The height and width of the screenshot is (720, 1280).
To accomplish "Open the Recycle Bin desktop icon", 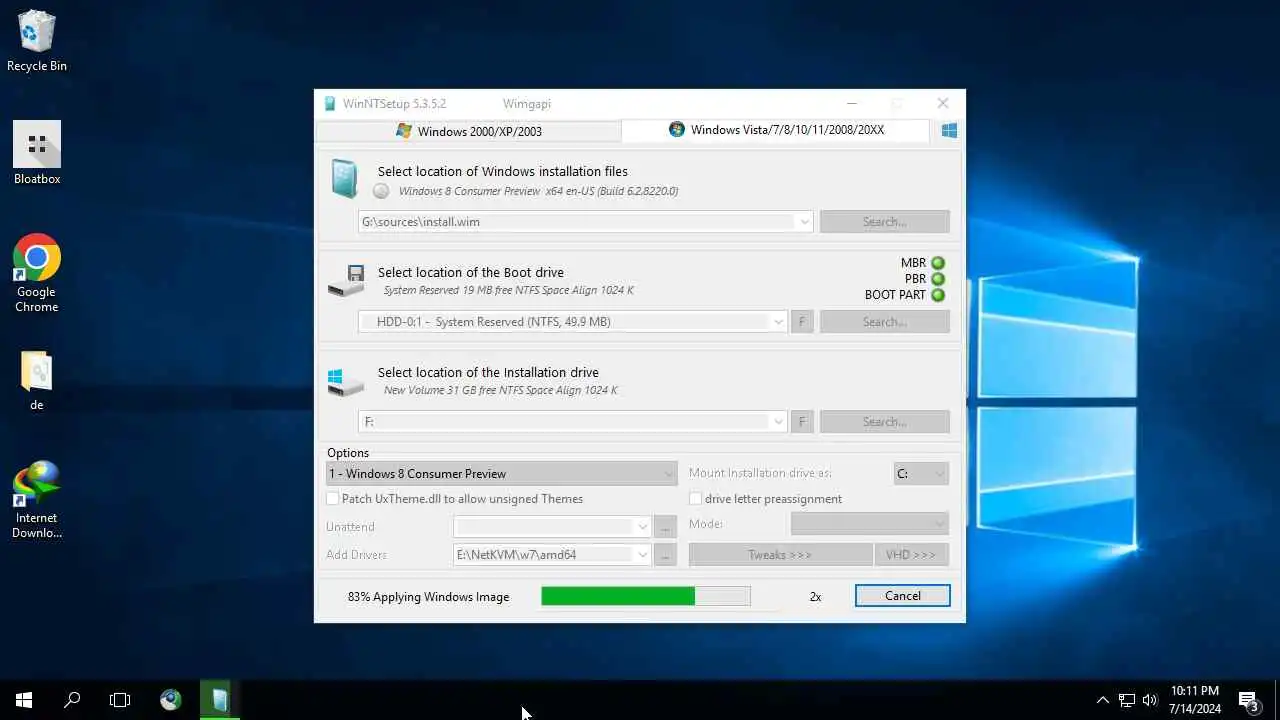I will click(37, 41).
